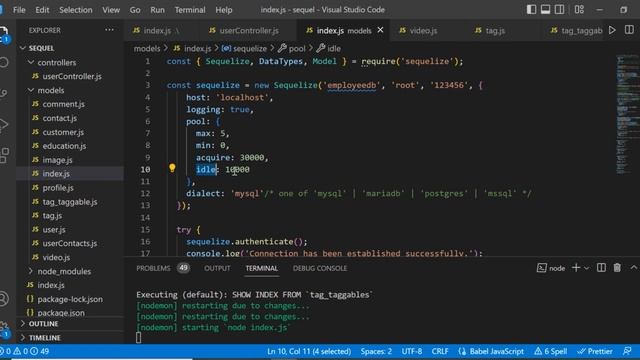Open the Accounts icon
The image size is (640, 360).
coord(3,299)
